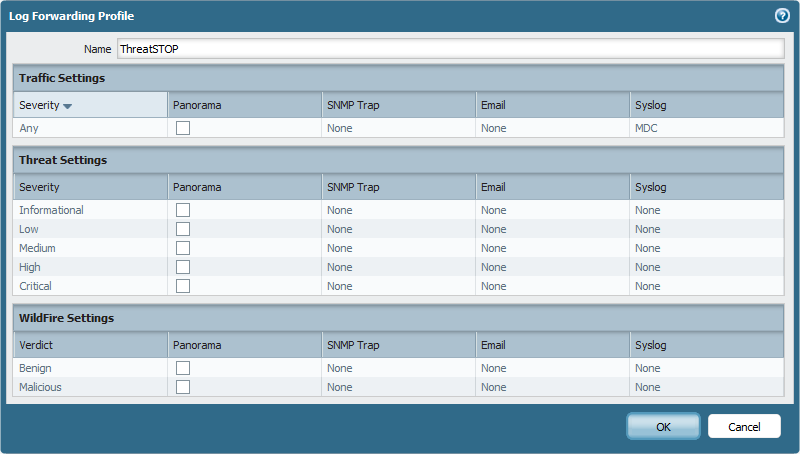
Task: Toggle Panorama checkbox for Low severity
Action: pos(183,229)
